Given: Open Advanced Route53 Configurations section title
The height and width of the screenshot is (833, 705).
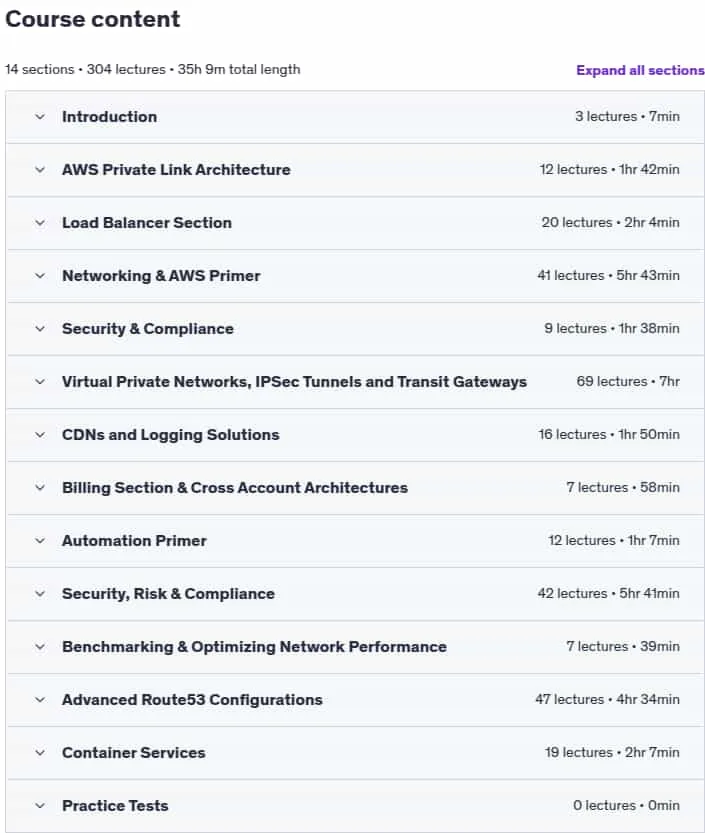Looking at the screenshot, I should (x=192, y=700).
